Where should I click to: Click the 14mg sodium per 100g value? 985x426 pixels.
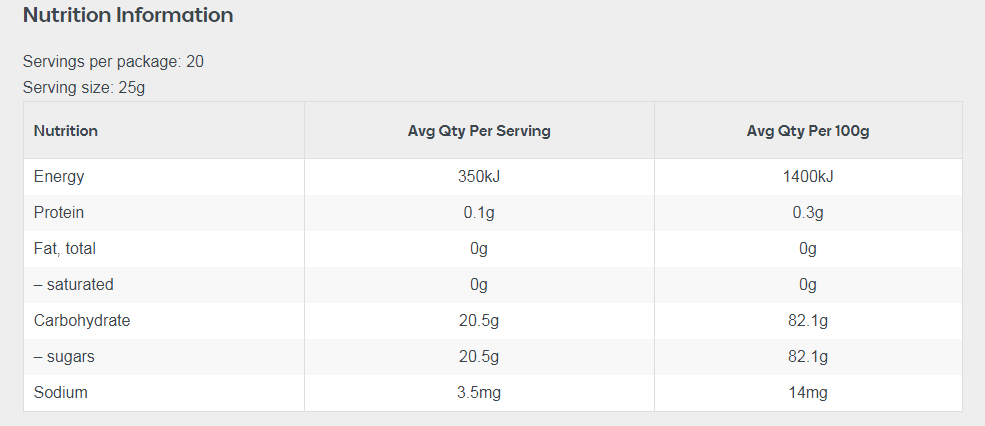pos(808,393)
